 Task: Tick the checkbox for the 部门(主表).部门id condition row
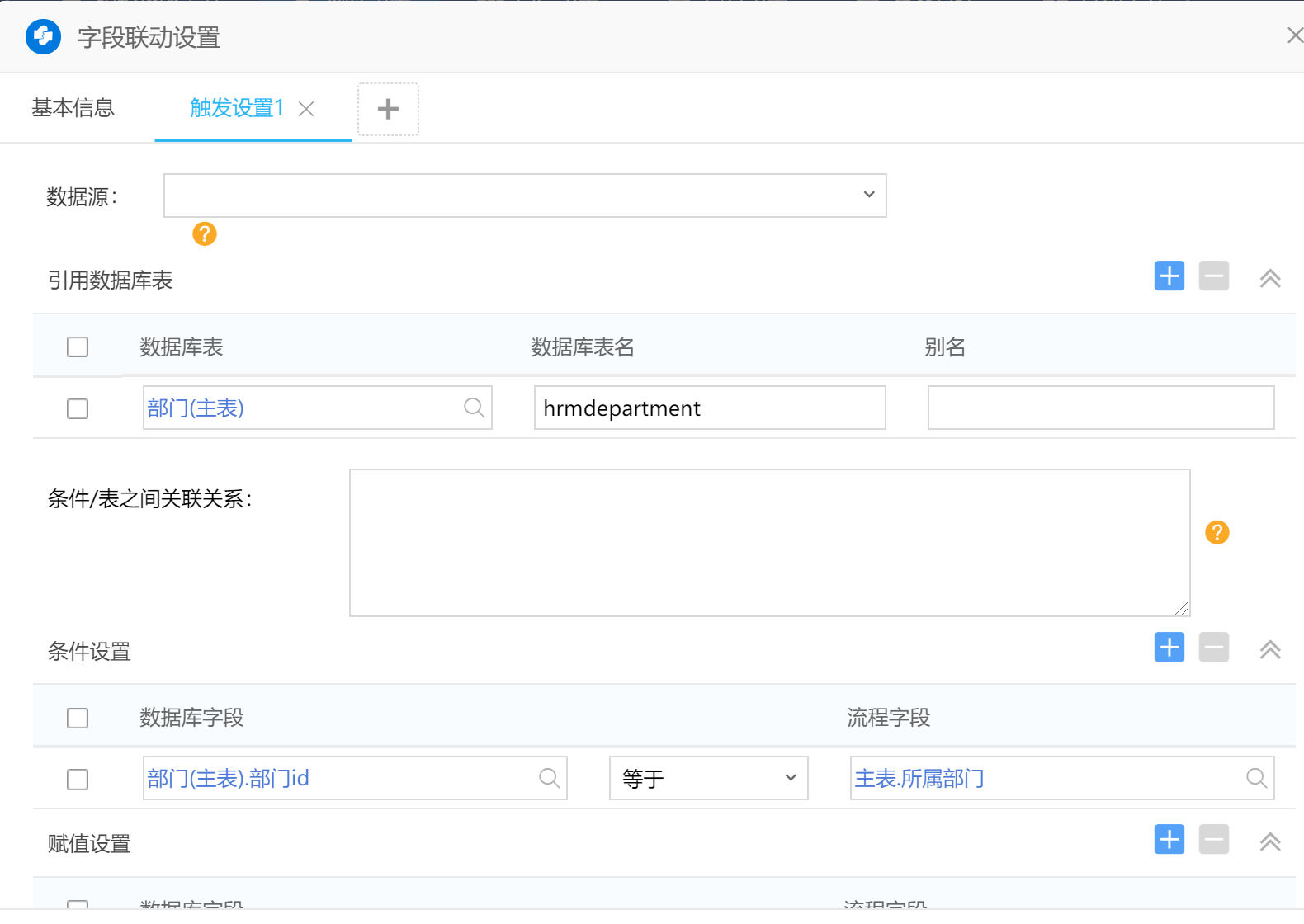coord(78,780)
